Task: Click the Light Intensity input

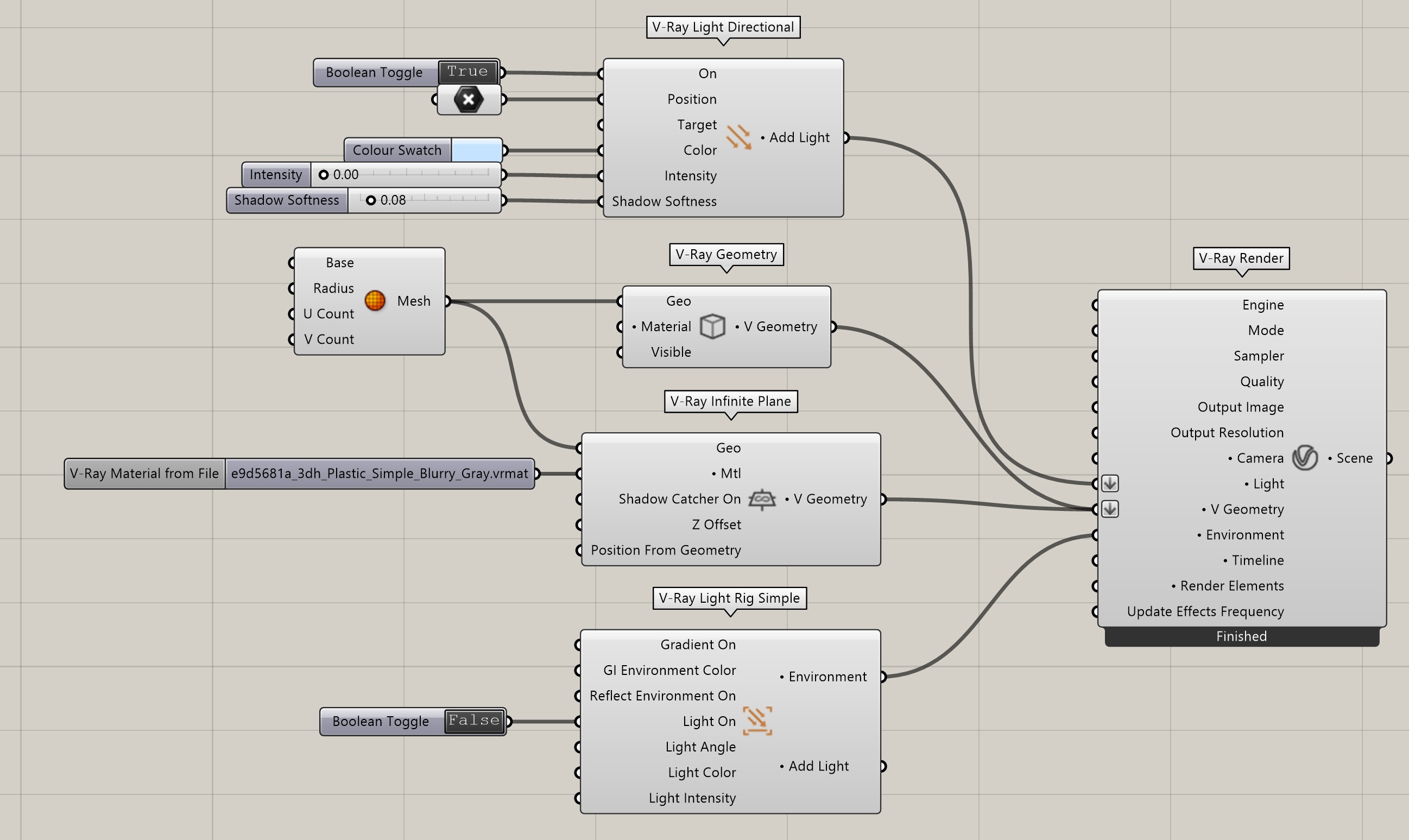Action: pos(692,798)
